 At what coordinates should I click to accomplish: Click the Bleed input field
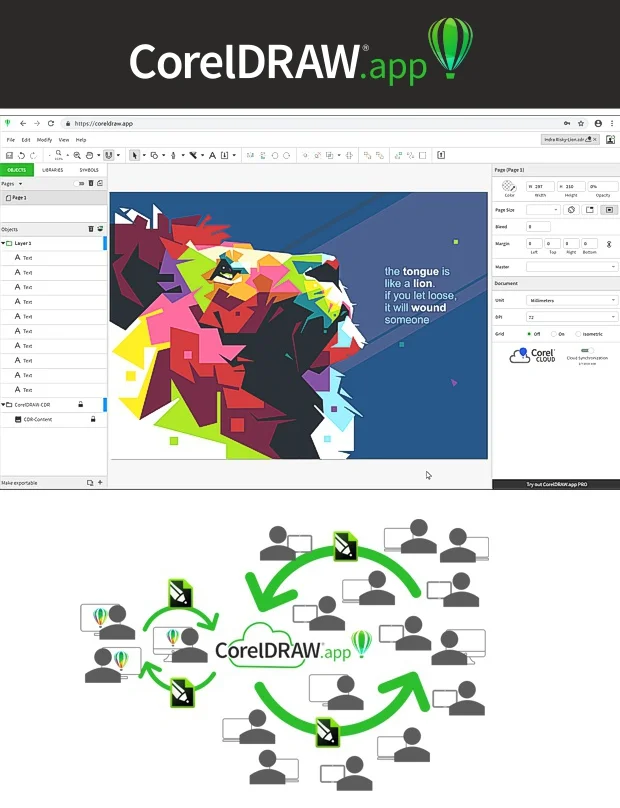pos(538,226)
